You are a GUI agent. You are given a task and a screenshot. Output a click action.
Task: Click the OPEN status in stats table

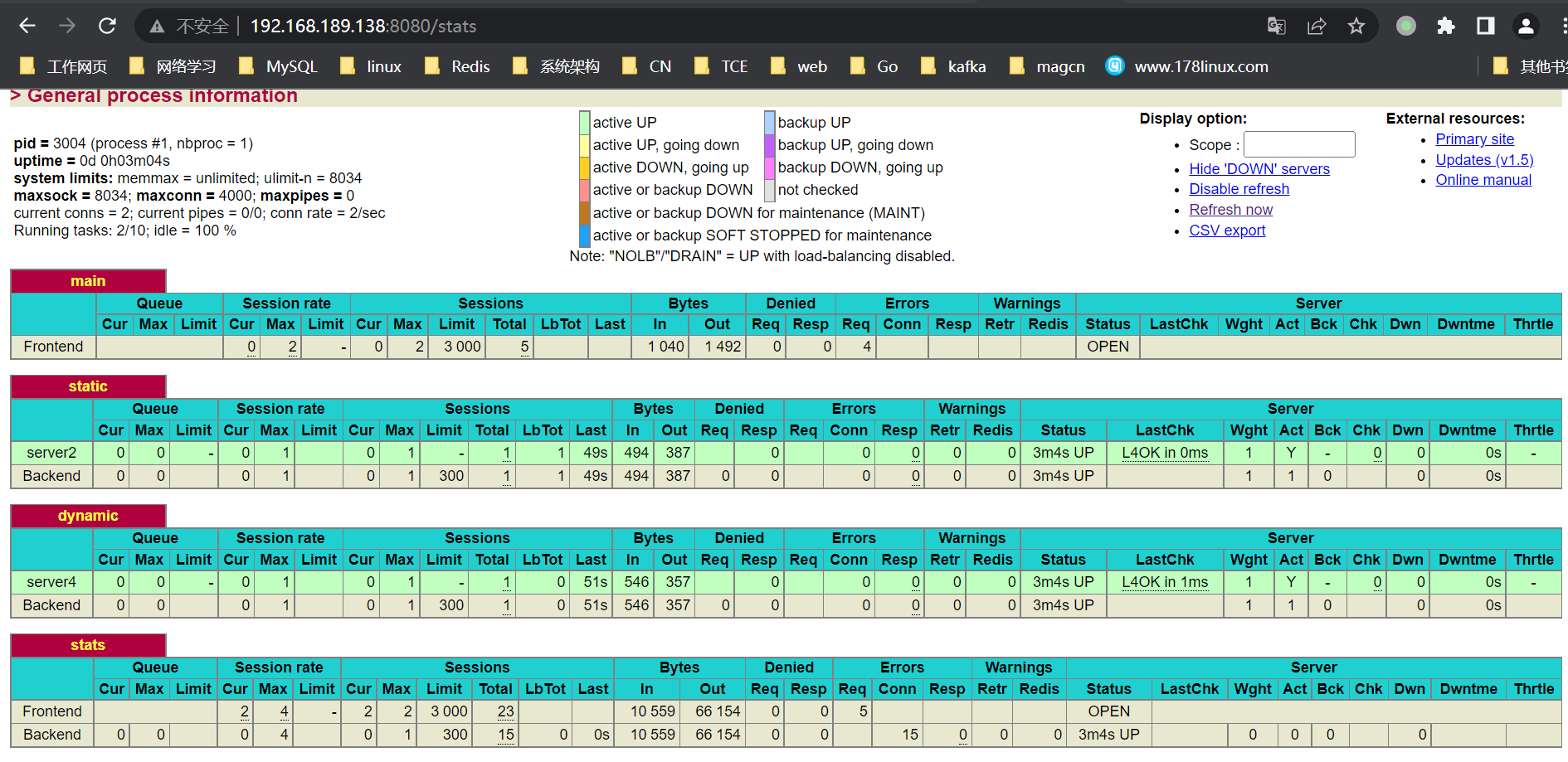(x=1109, y=711)
